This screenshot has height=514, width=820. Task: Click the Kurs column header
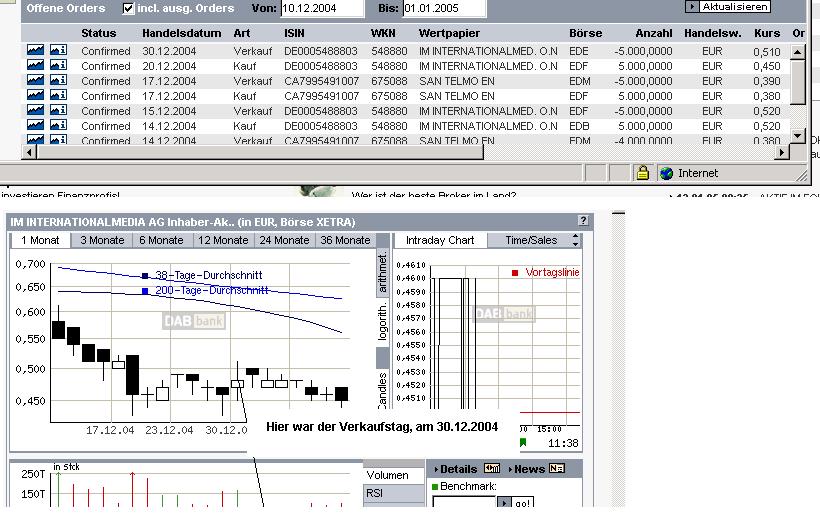pos(767,33)
